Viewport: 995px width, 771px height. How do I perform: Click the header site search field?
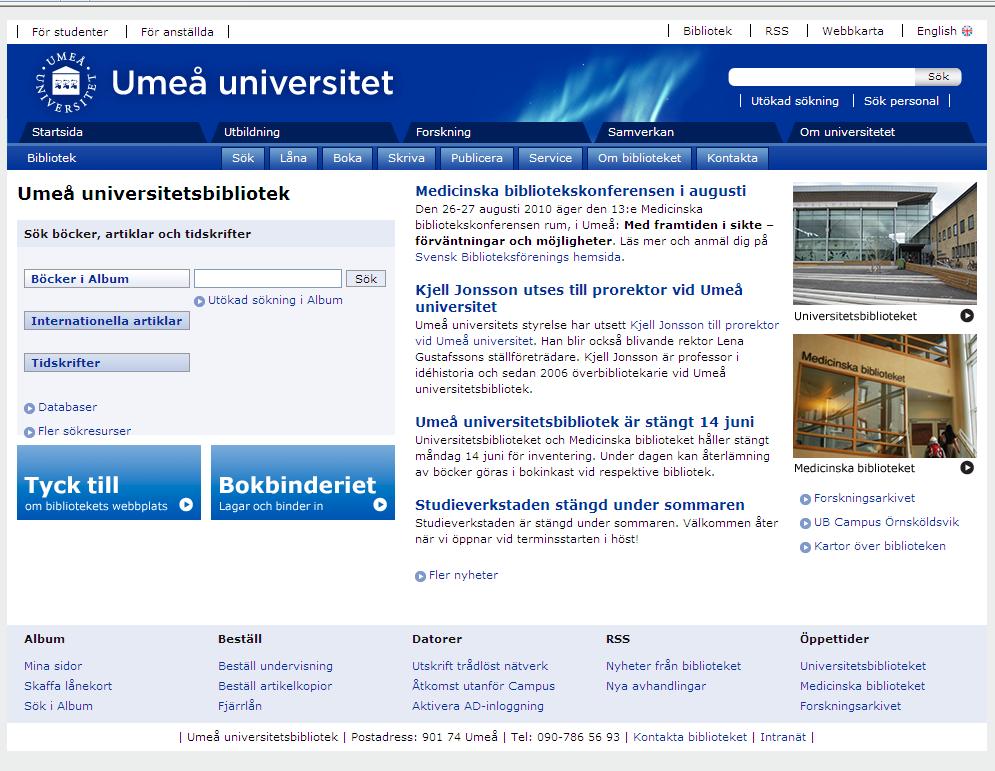(x=822, y=77)
